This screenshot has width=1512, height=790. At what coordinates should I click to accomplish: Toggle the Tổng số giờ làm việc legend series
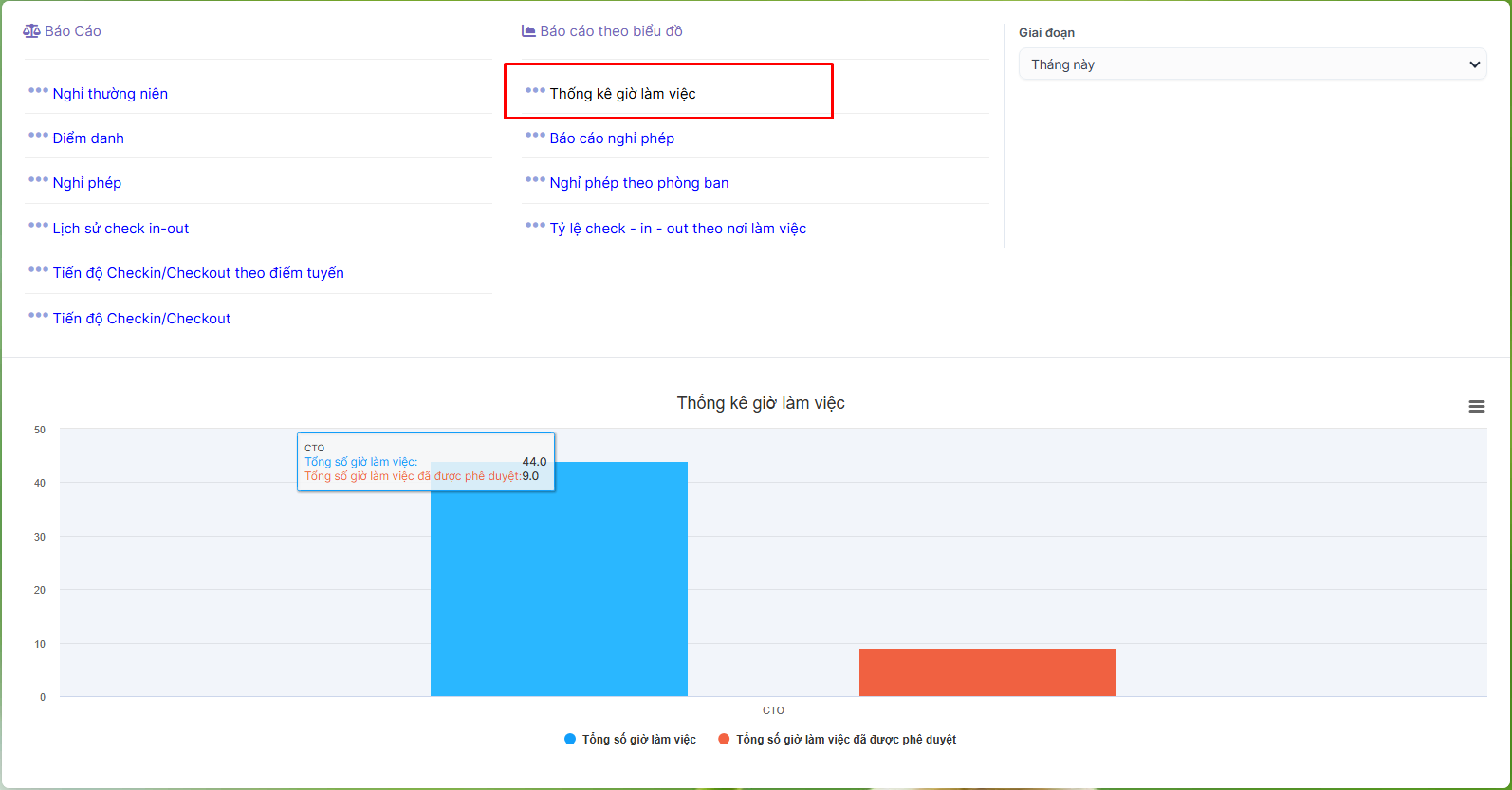(x=638, y=740)
